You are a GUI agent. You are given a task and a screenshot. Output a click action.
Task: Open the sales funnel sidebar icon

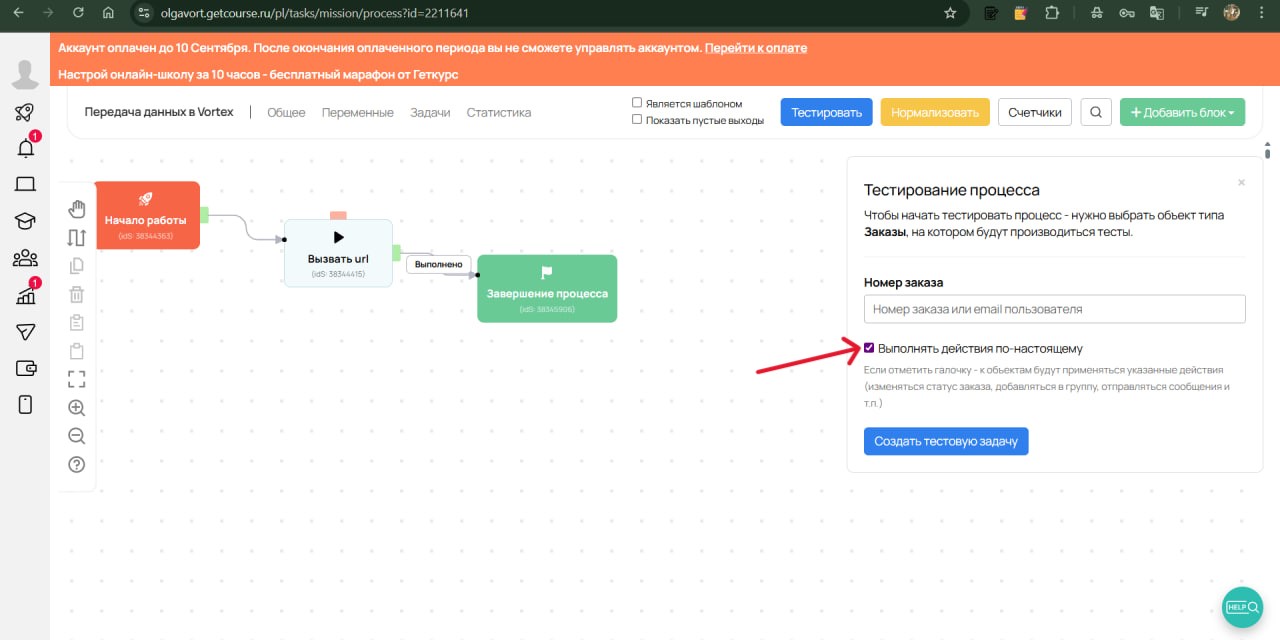click(x=26, y=331)
